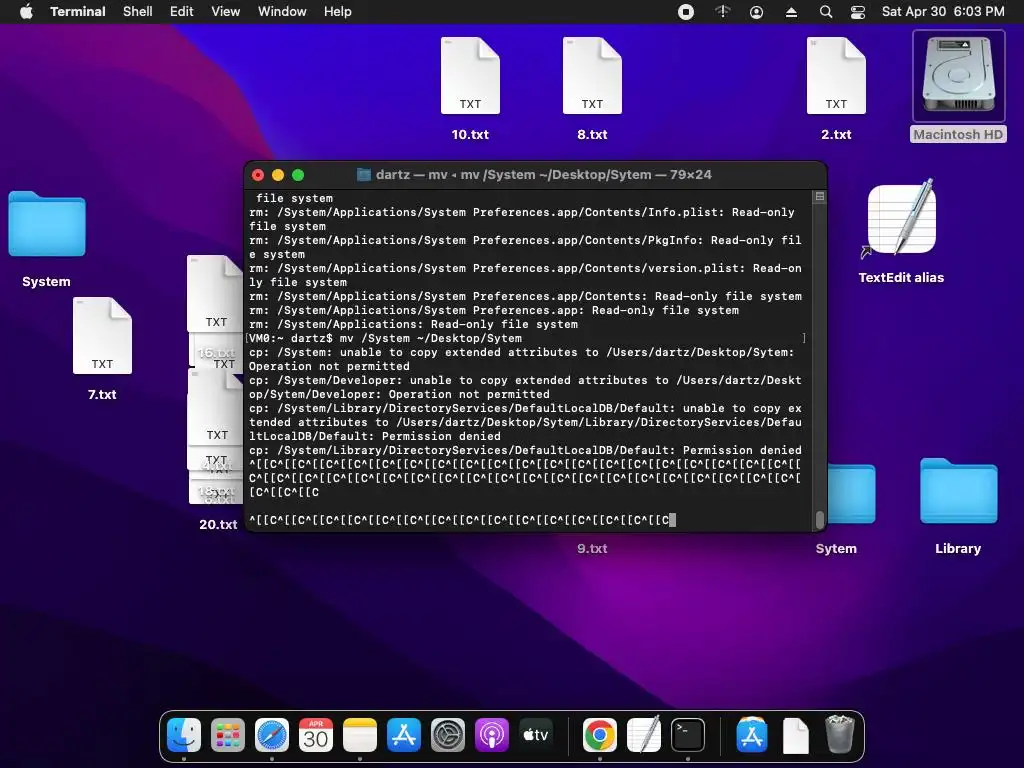Open the View menu
The height and width of the screenshot is (768, 1024).
(x=225, y=11)
